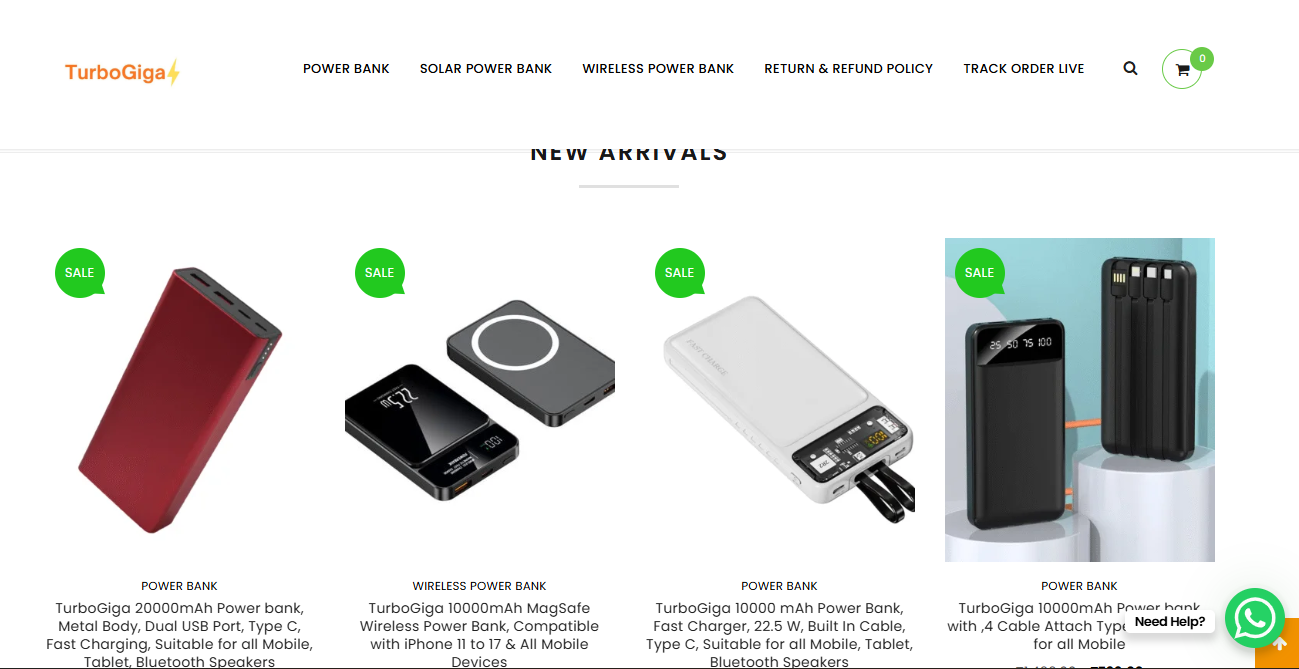Open the Solar Power Bank menu
This screenshot has width=1299, height=669.
tap(486, 69)
